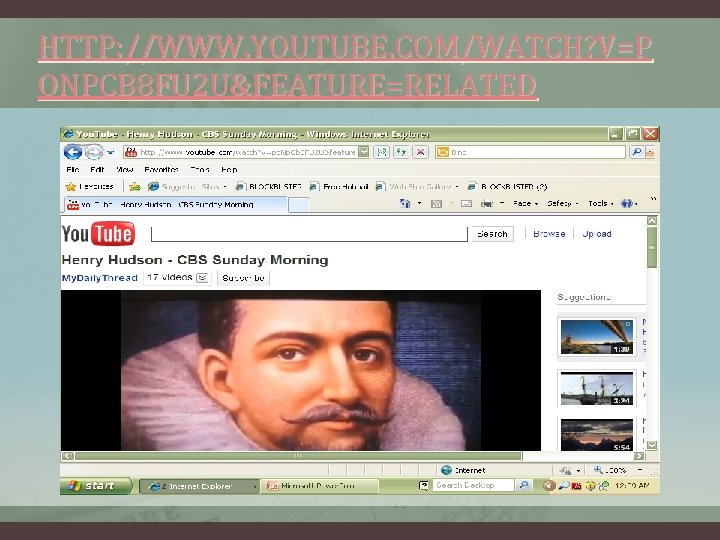Image resolution: width=720 pixels, height=540 pixels.
Task: Open a new blank browser tab
Action: click(299, 205)
